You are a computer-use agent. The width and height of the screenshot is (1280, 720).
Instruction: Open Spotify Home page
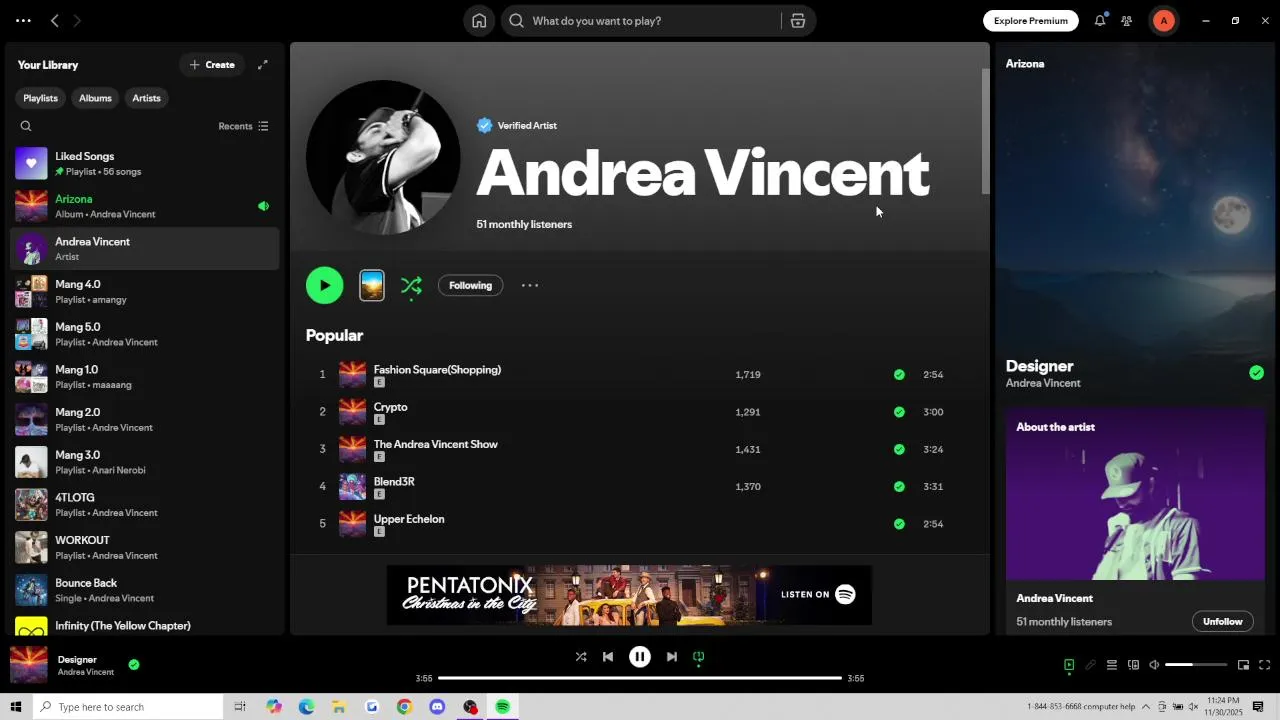pos(479,21)
